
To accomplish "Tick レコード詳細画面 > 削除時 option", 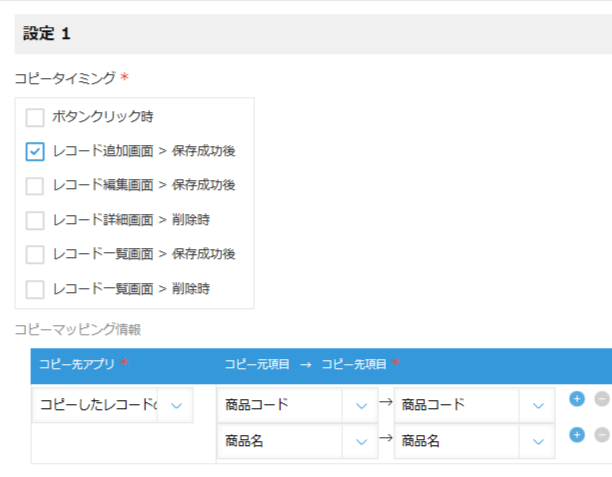I will 35,220.
